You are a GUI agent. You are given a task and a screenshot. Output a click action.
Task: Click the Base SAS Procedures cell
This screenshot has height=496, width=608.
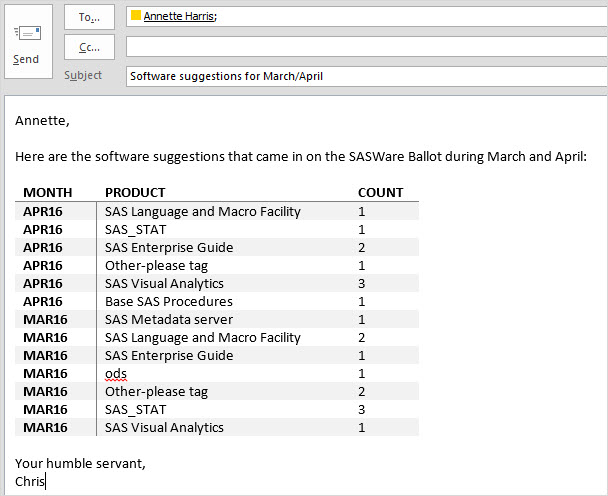click(169, 301)
